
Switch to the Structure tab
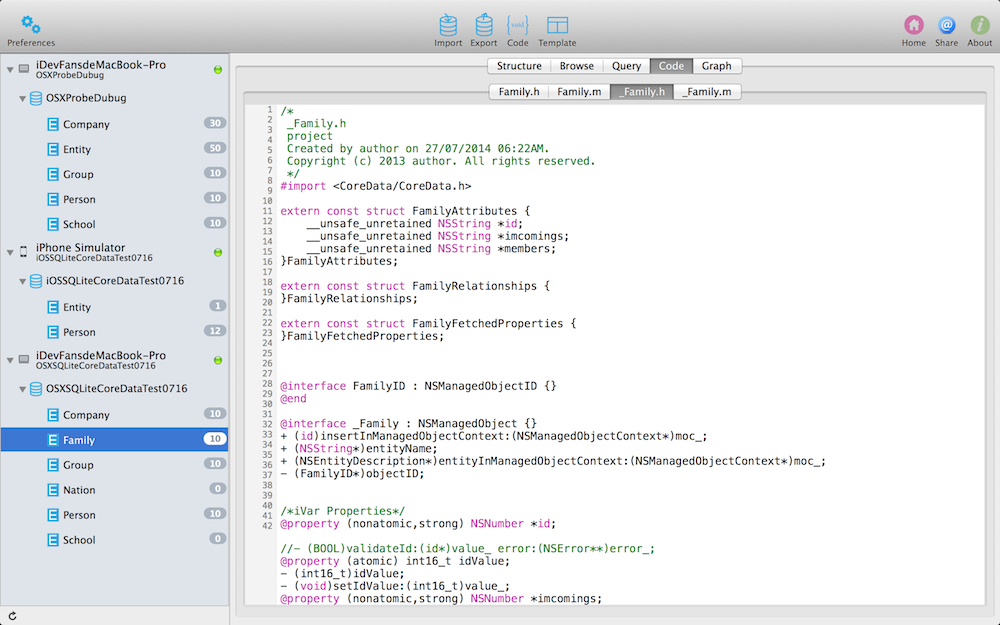pyautogui.click(x=518, y=66)
